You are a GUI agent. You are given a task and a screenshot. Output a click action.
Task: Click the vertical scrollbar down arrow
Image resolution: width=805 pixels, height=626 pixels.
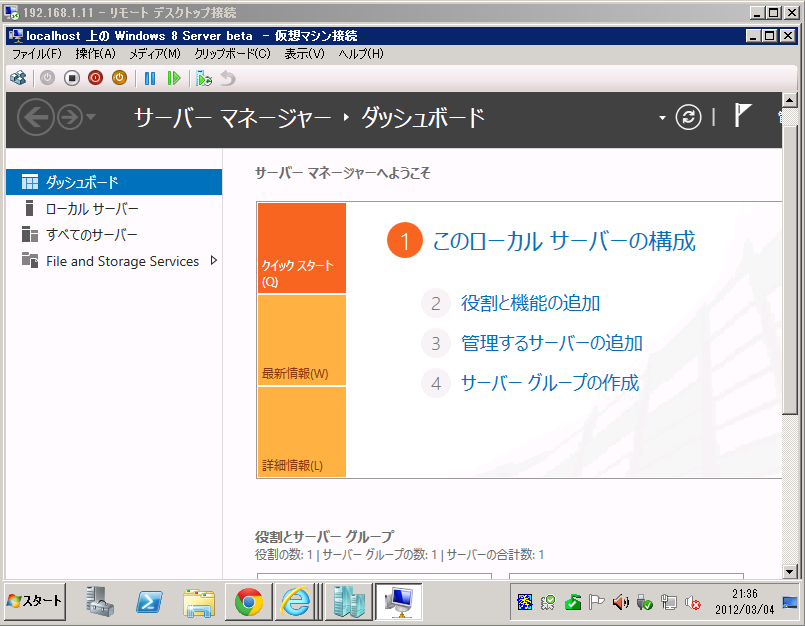coord(789,571)
